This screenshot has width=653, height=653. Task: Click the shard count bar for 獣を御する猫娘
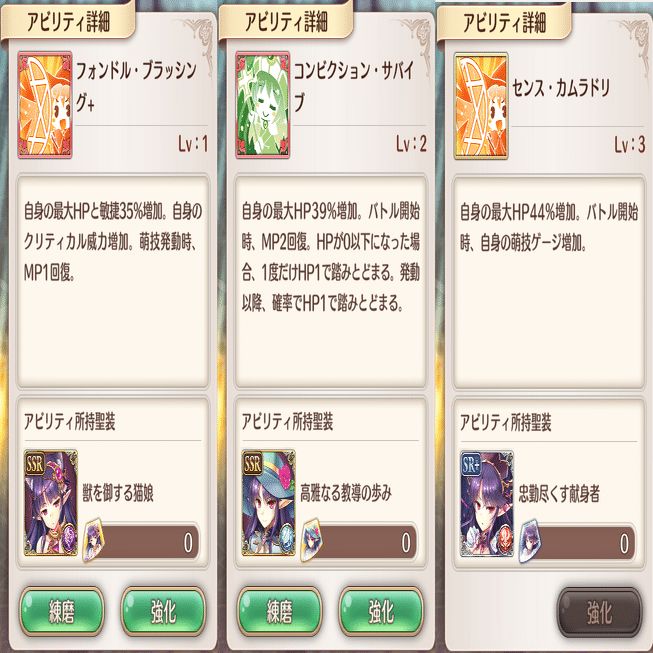pos(146,542)
